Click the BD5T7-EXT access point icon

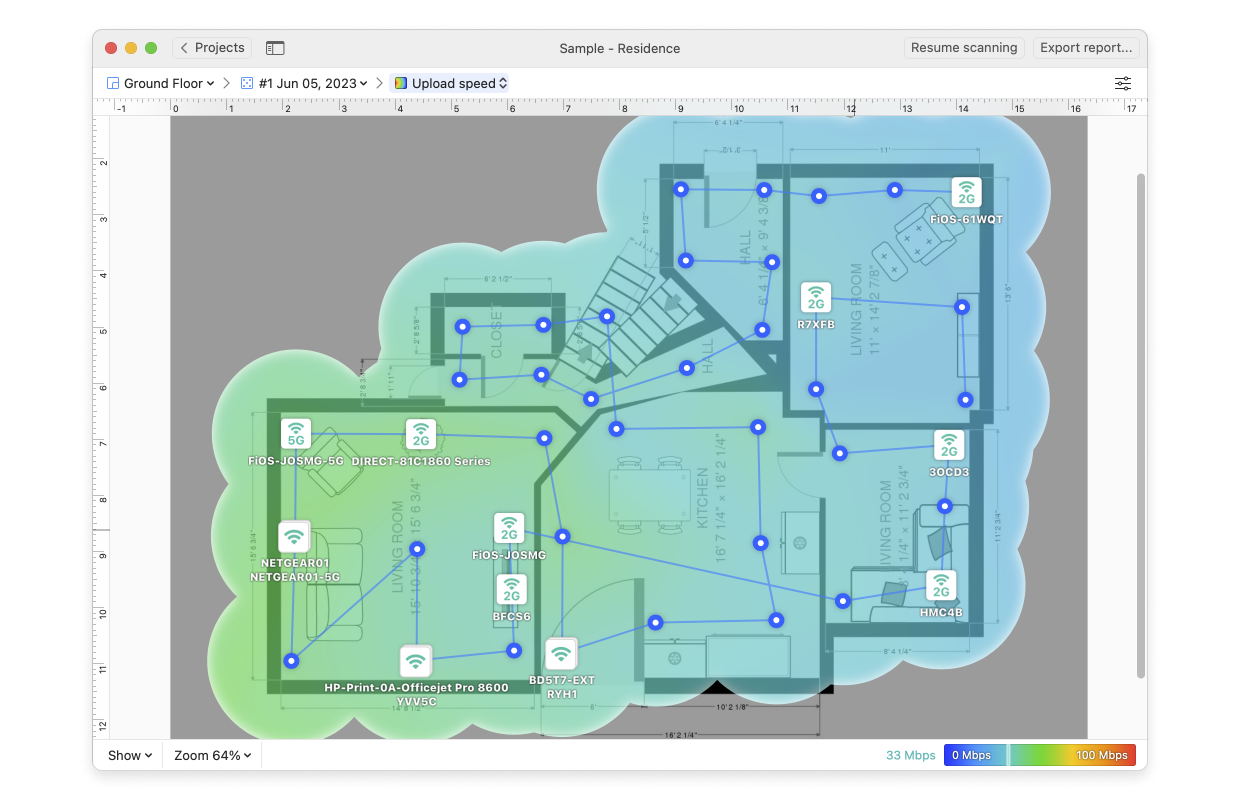click(x=561, y=654)
